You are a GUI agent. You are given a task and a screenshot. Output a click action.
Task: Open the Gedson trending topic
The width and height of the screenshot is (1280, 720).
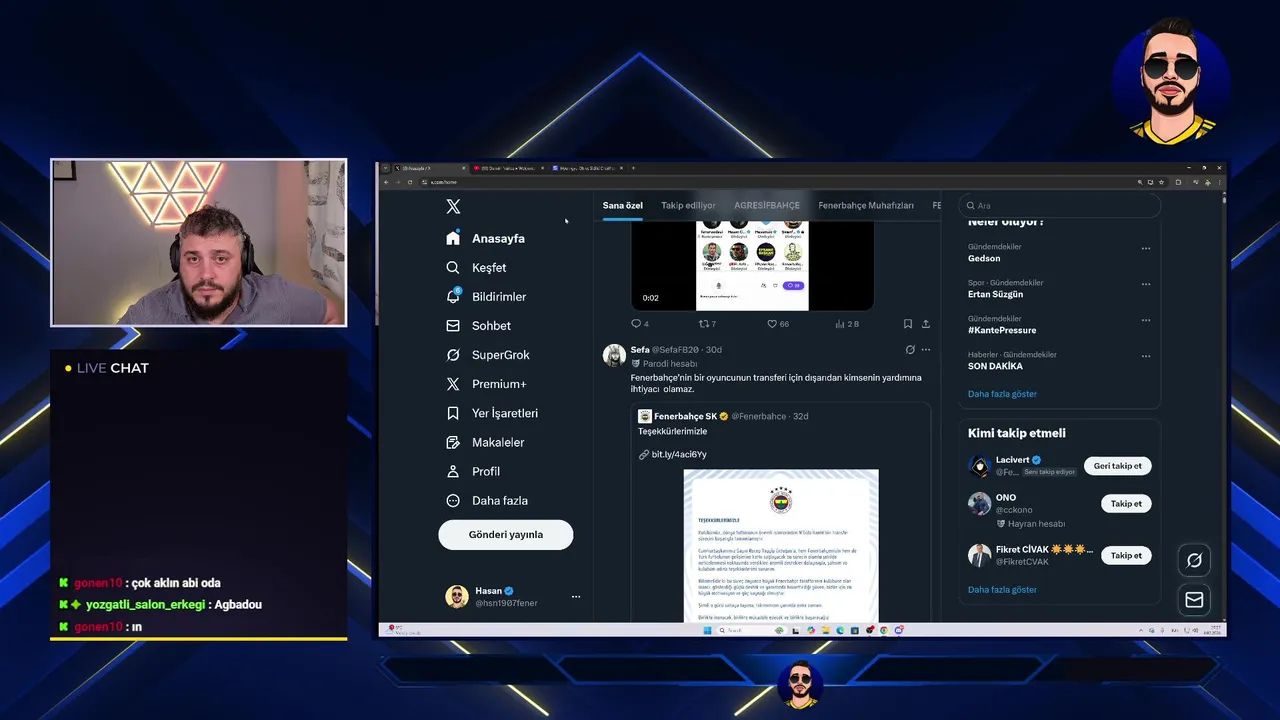pos(984,258)
